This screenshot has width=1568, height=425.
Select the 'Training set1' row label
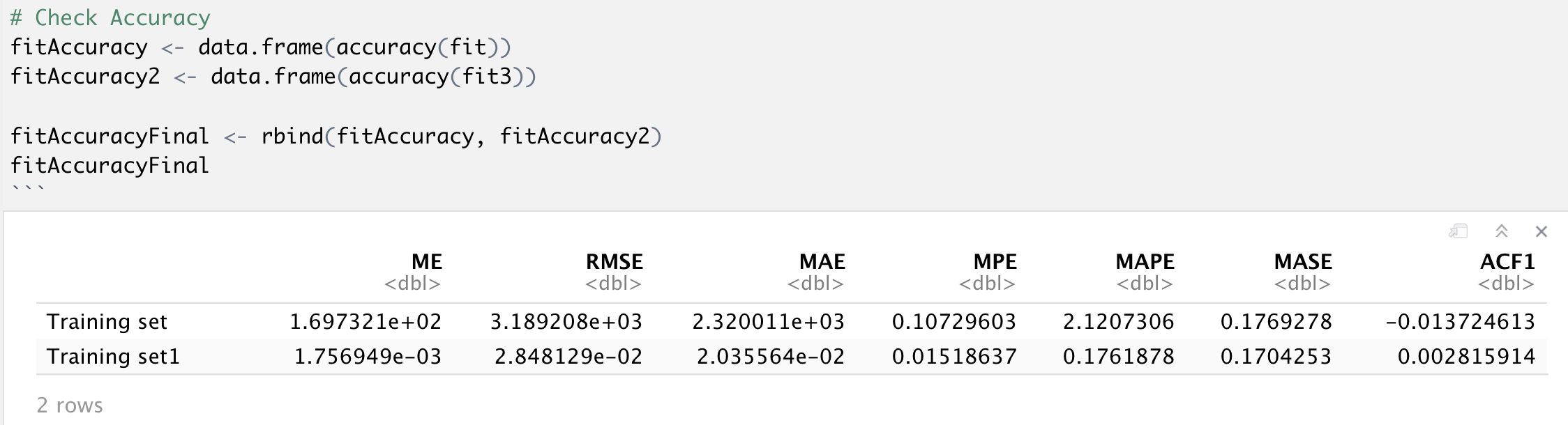113,357
